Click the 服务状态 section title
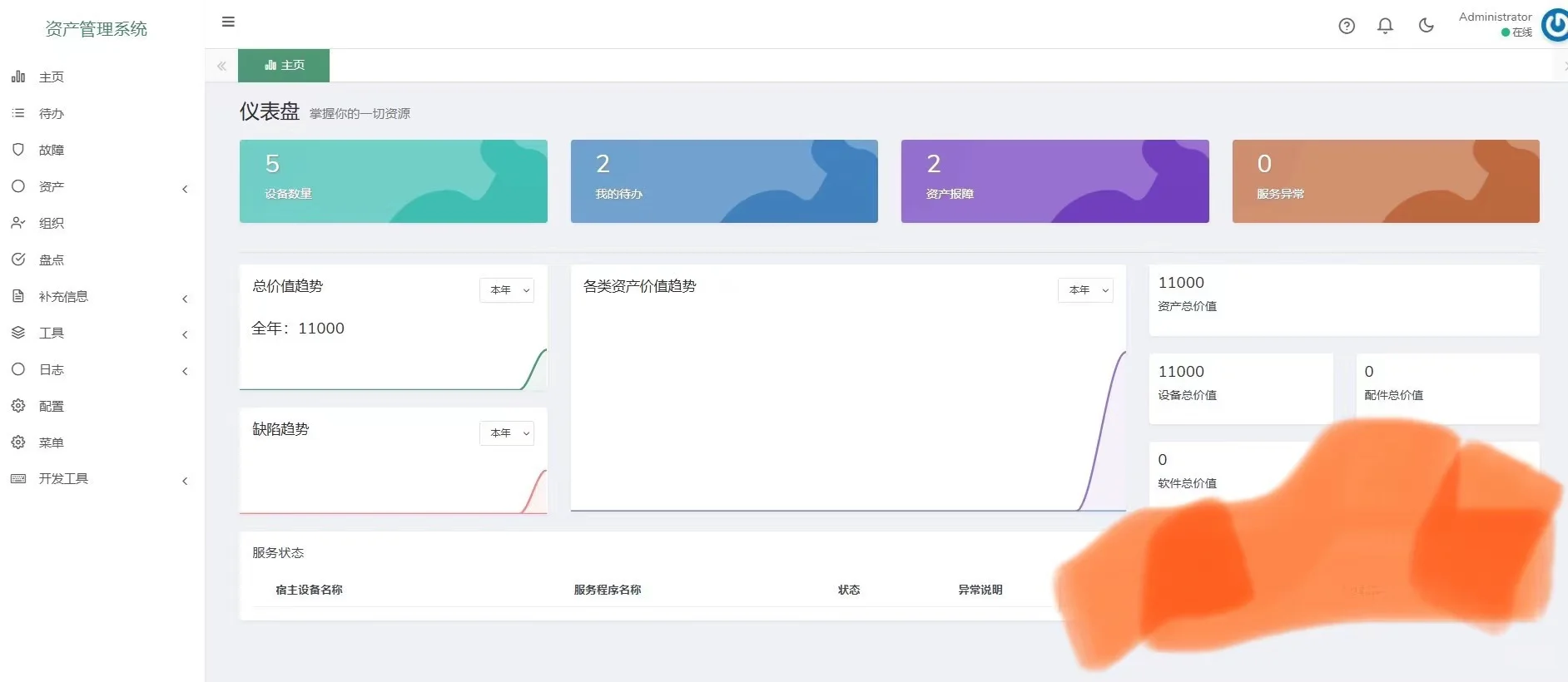 point(278,553)
